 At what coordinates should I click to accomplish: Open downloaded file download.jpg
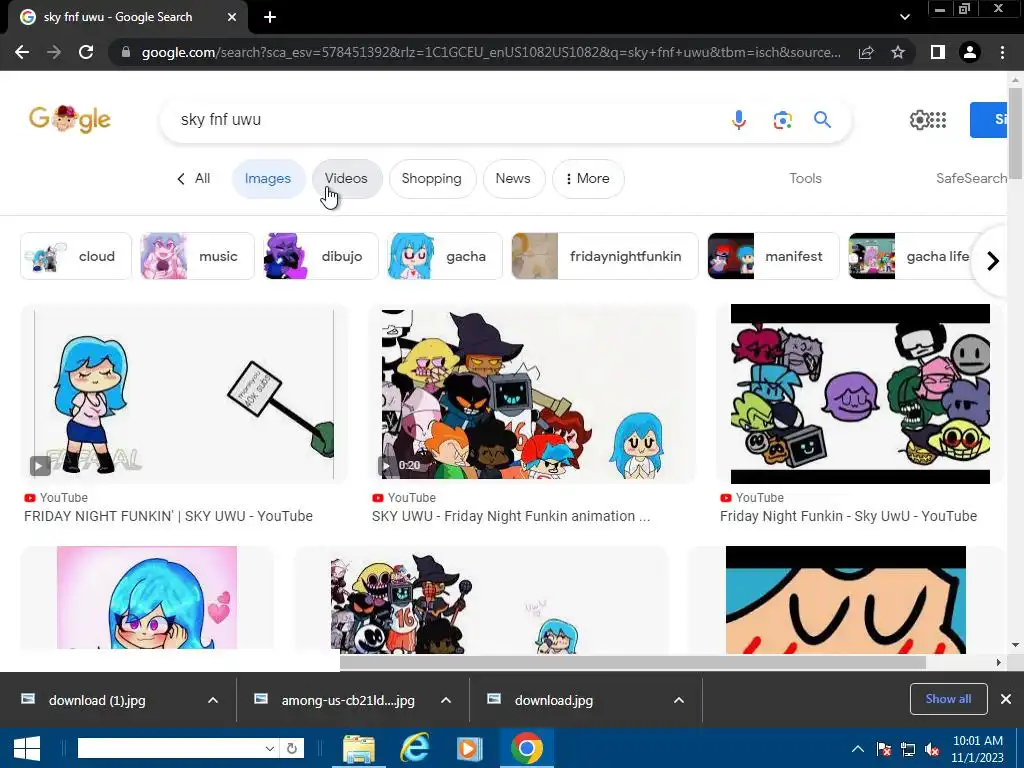click(x=554, y=700)
